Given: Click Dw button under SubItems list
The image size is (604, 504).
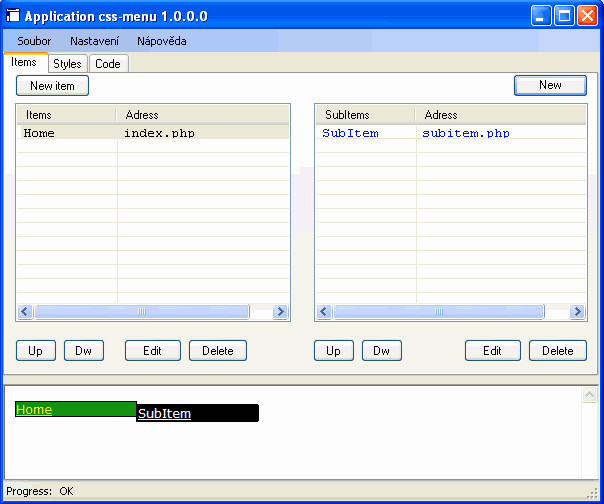Looking at the screenshot, I should click(382, 351).
